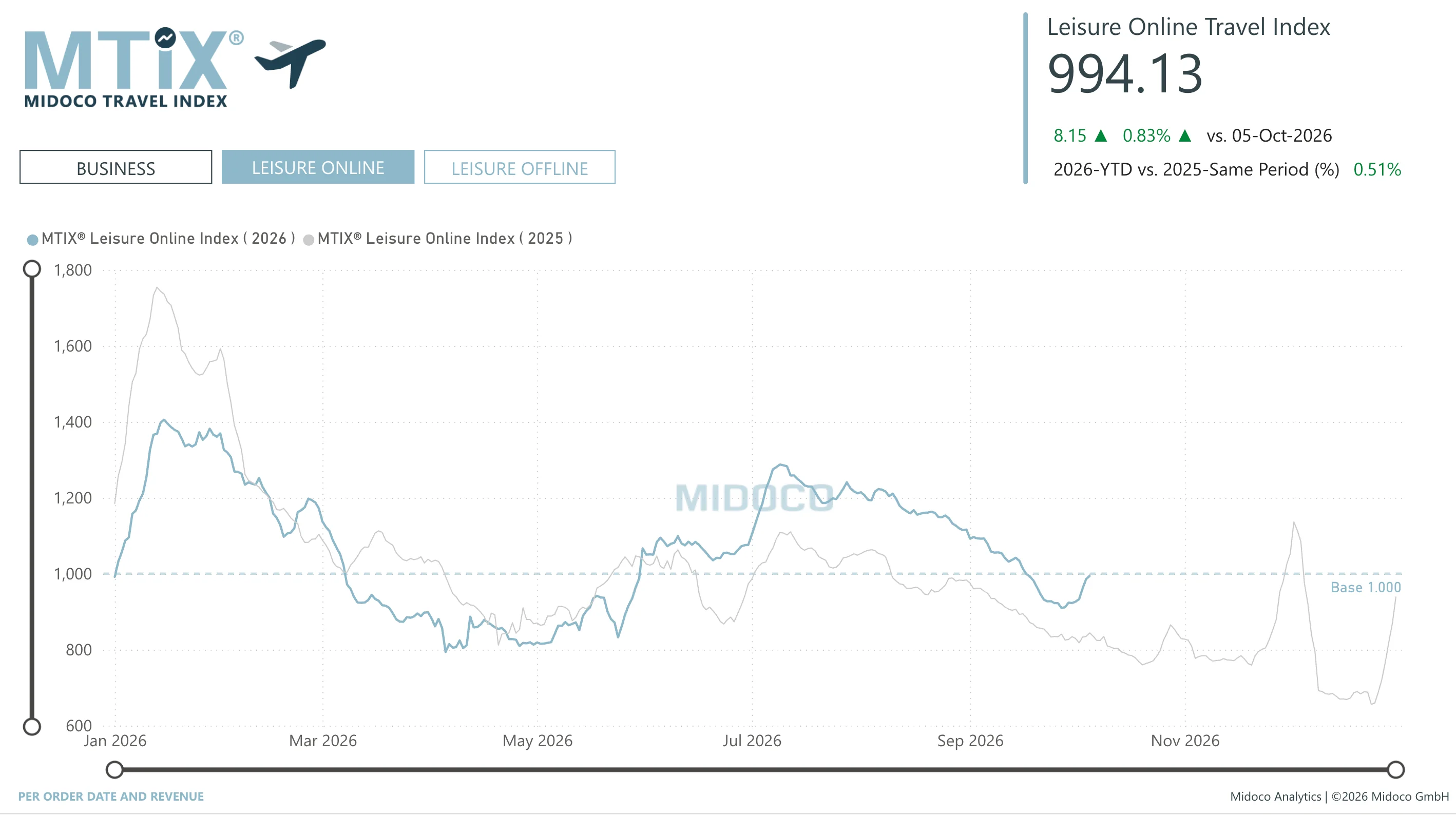Click the 'Sep 2026' x-axis label

970,741
